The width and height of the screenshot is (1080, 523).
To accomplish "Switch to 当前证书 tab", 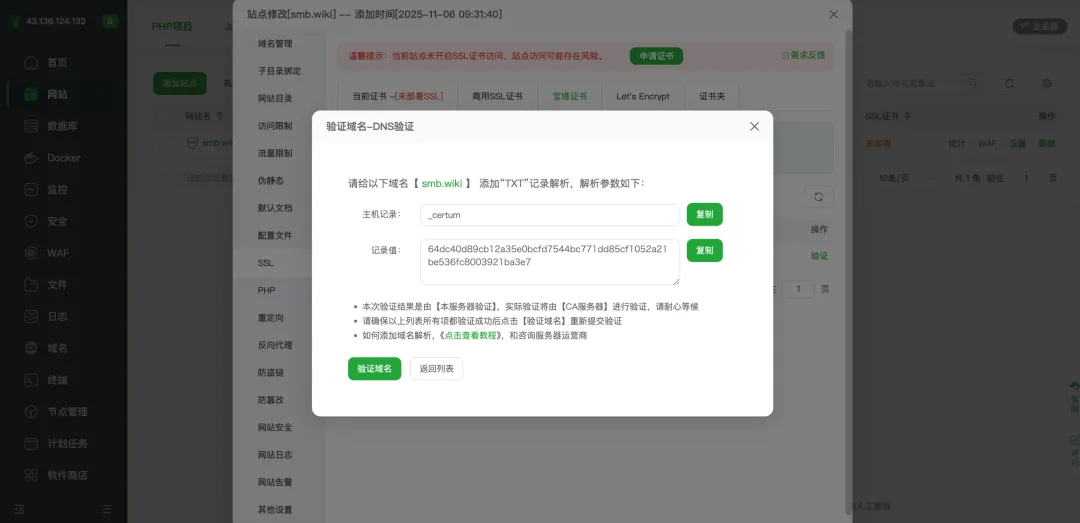I will 397,96.
